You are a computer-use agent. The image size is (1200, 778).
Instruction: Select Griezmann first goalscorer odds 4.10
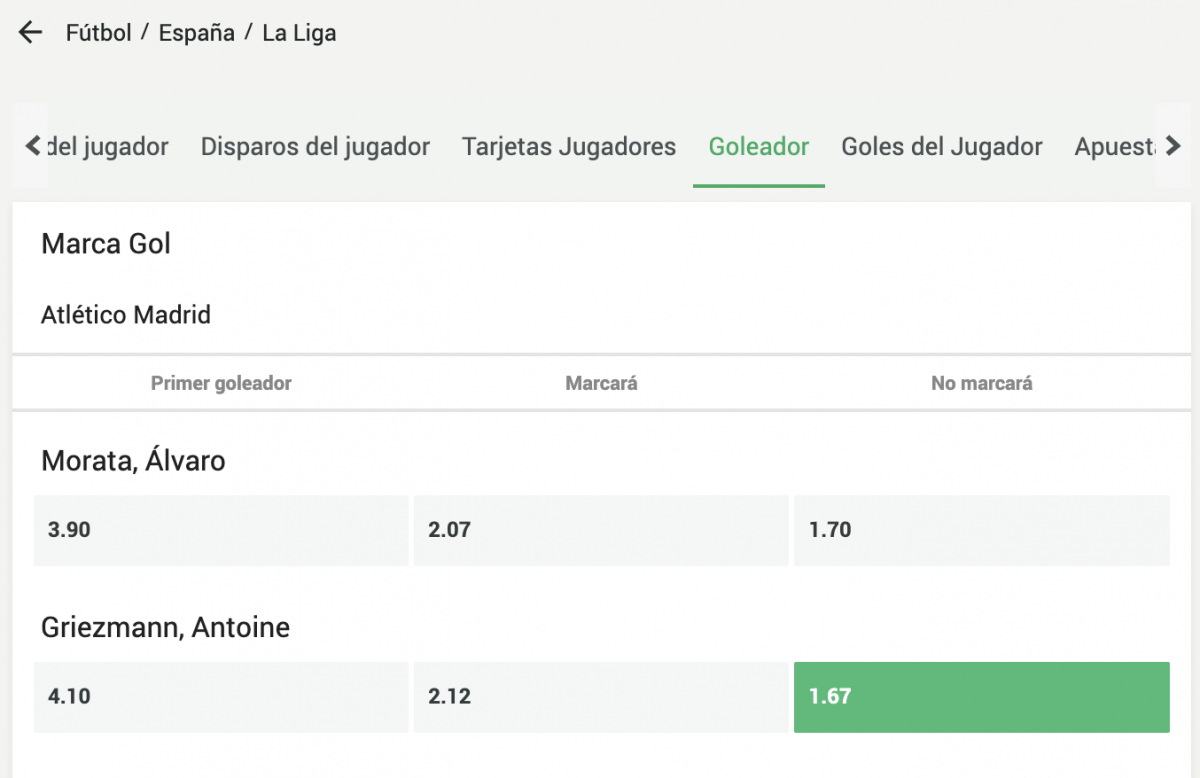tap(221, 696)
